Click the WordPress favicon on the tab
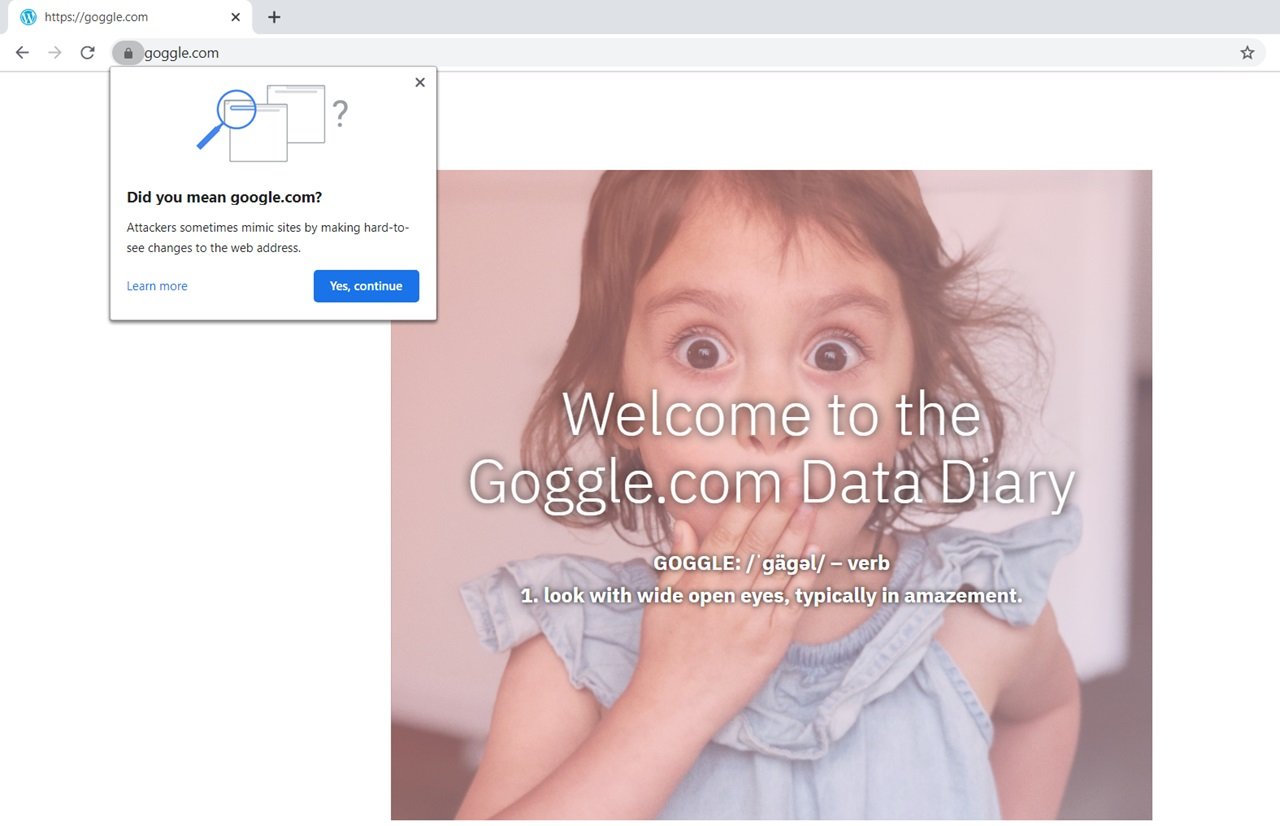 click(28, 17)
